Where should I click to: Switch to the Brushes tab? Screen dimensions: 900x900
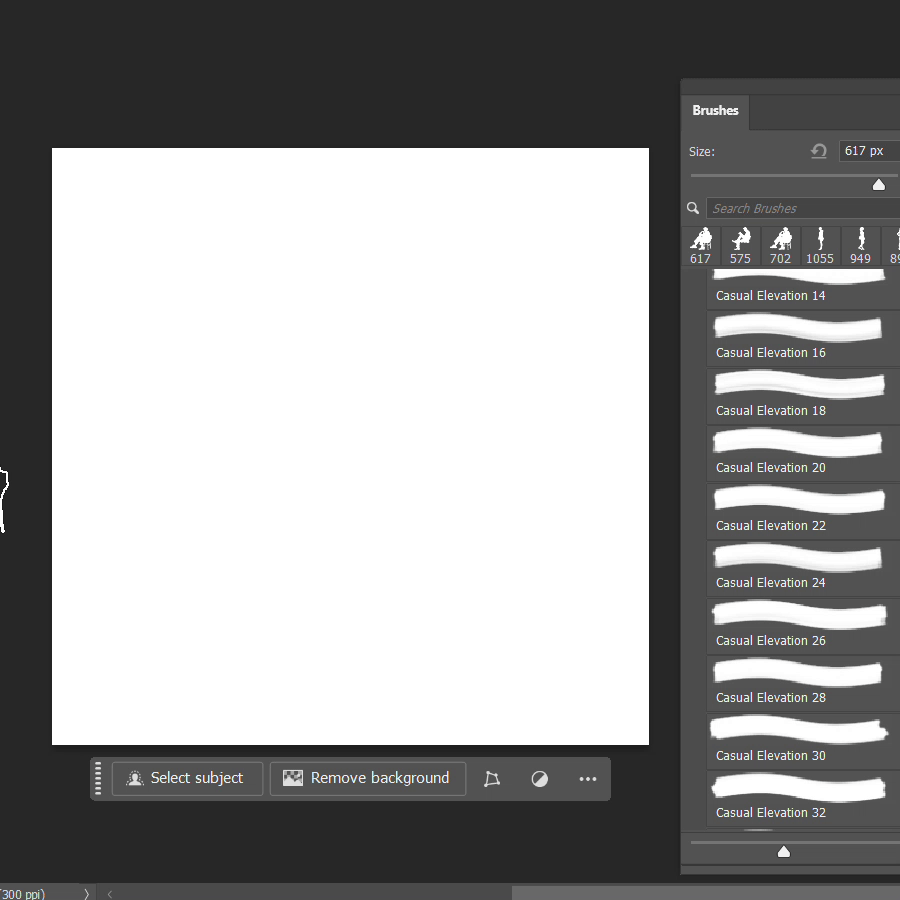pyautogui.click(x=715, y=111)
